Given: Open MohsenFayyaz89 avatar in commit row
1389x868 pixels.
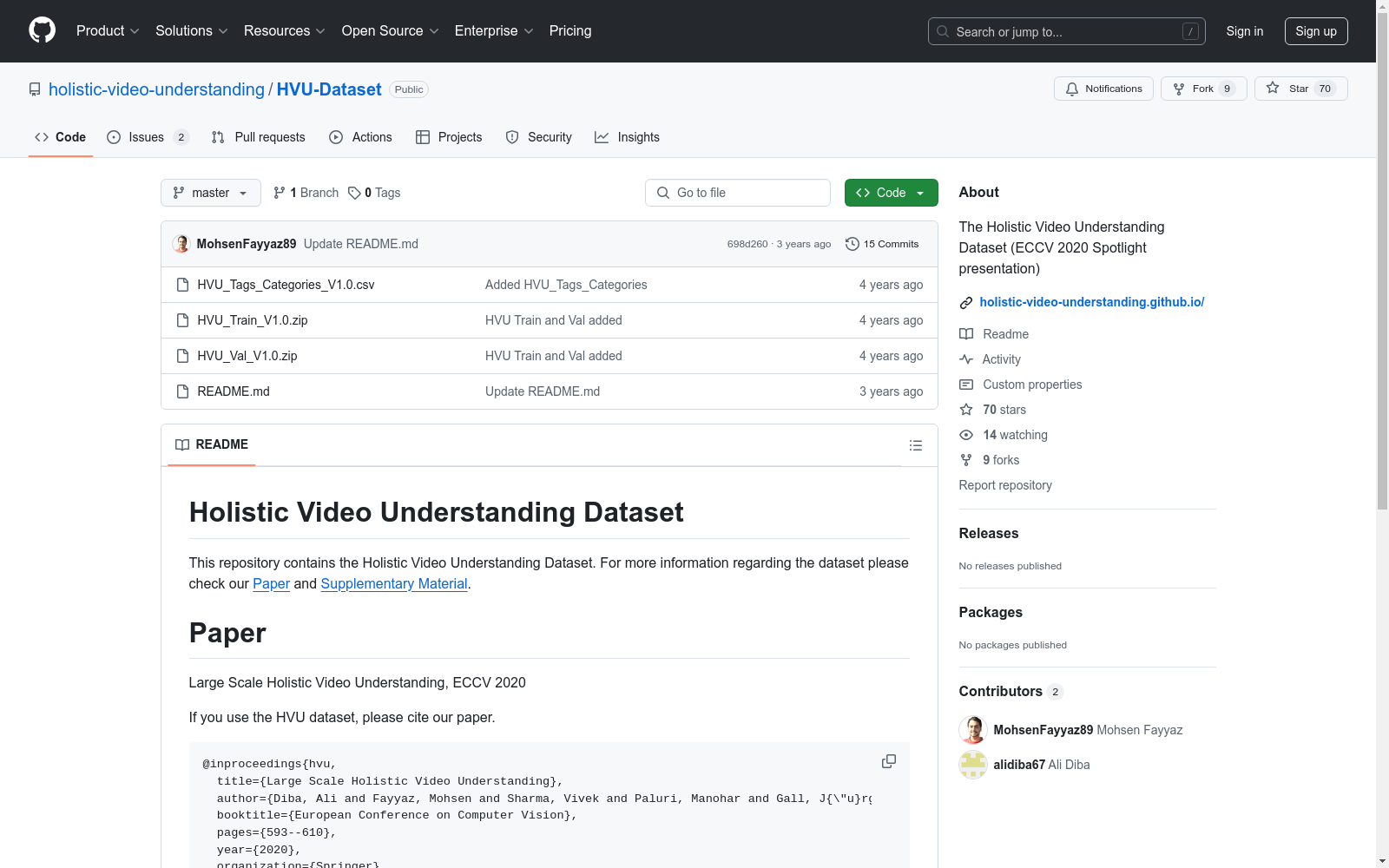Looking at the screenshot, I should 181,244.
